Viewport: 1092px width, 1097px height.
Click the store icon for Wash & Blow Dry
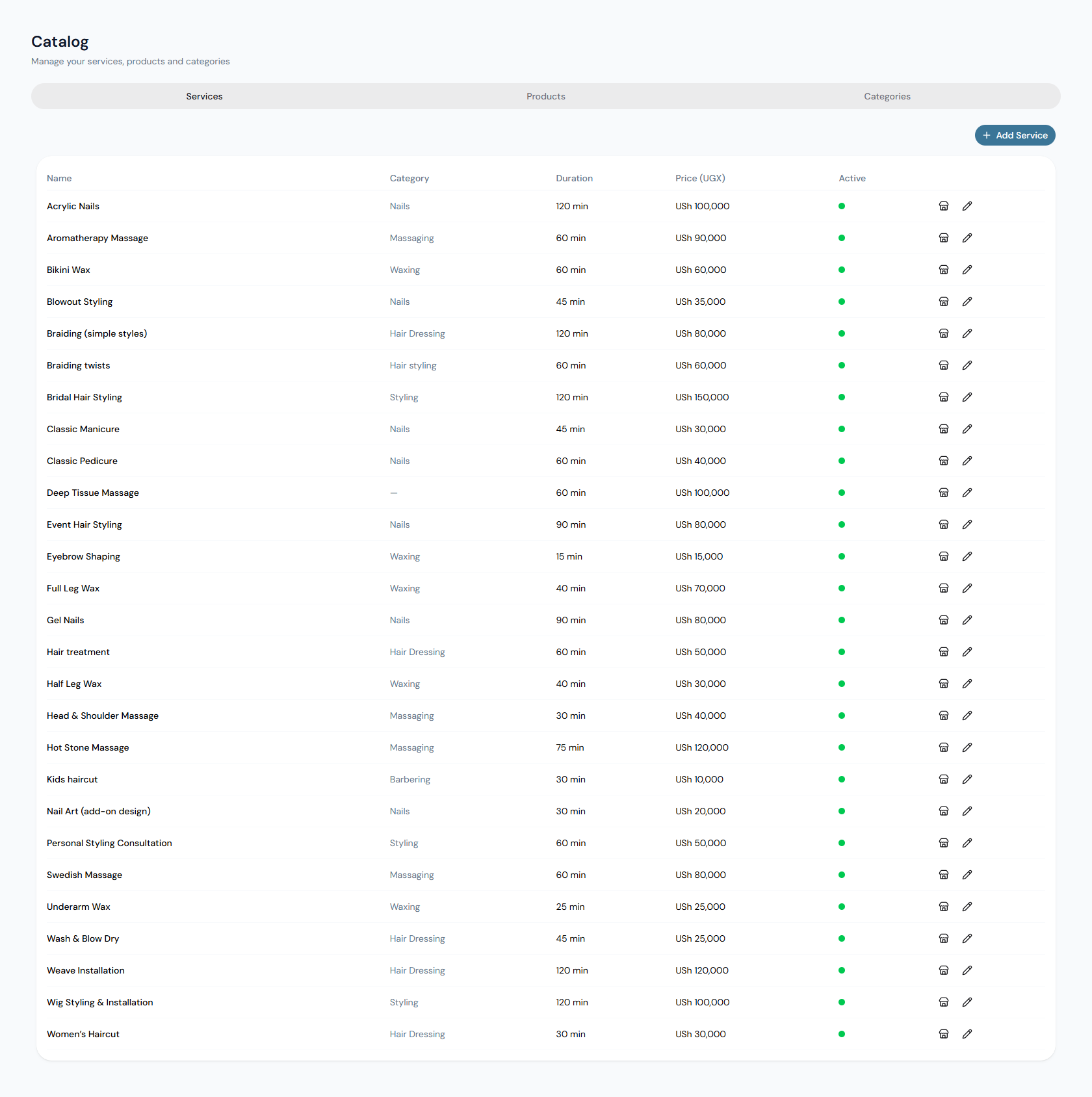(944, 938)
